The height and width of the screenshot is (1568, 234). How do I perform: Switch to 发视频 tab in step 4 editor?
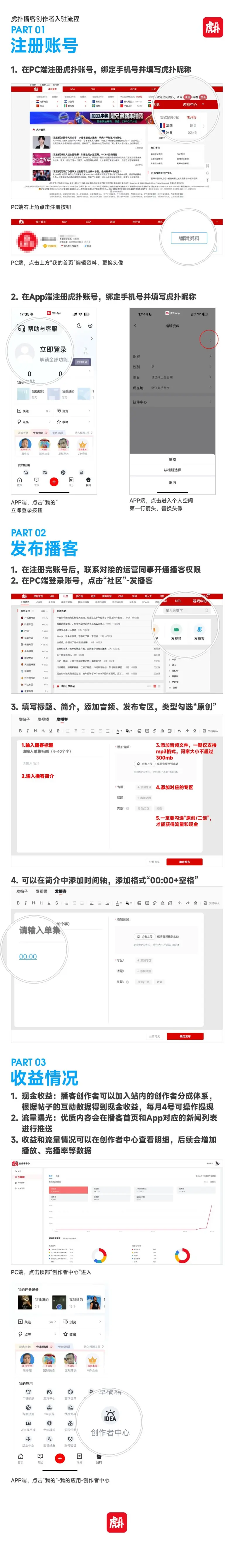[41, 891]
